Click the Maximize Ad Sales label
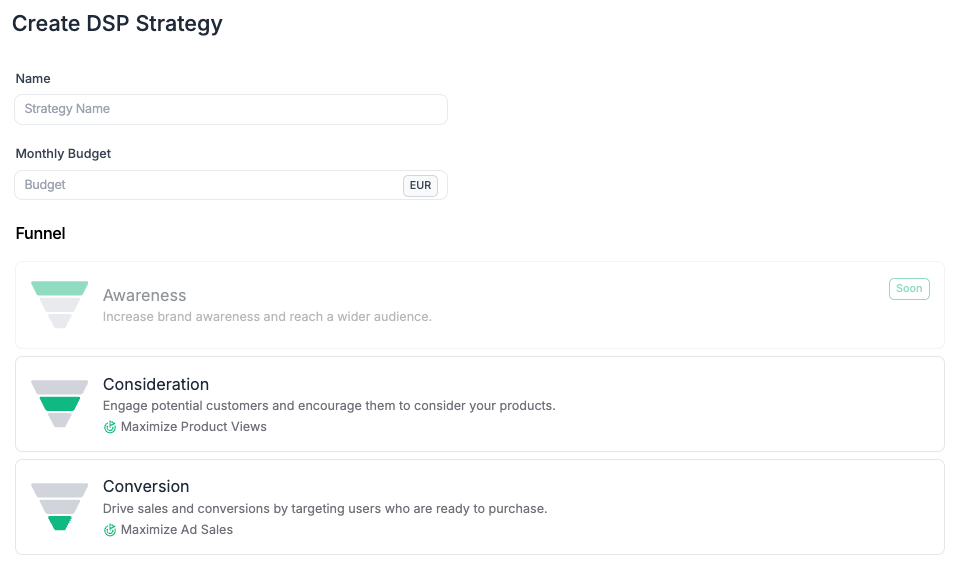This screenshot has width=955, height=571. 177,530
